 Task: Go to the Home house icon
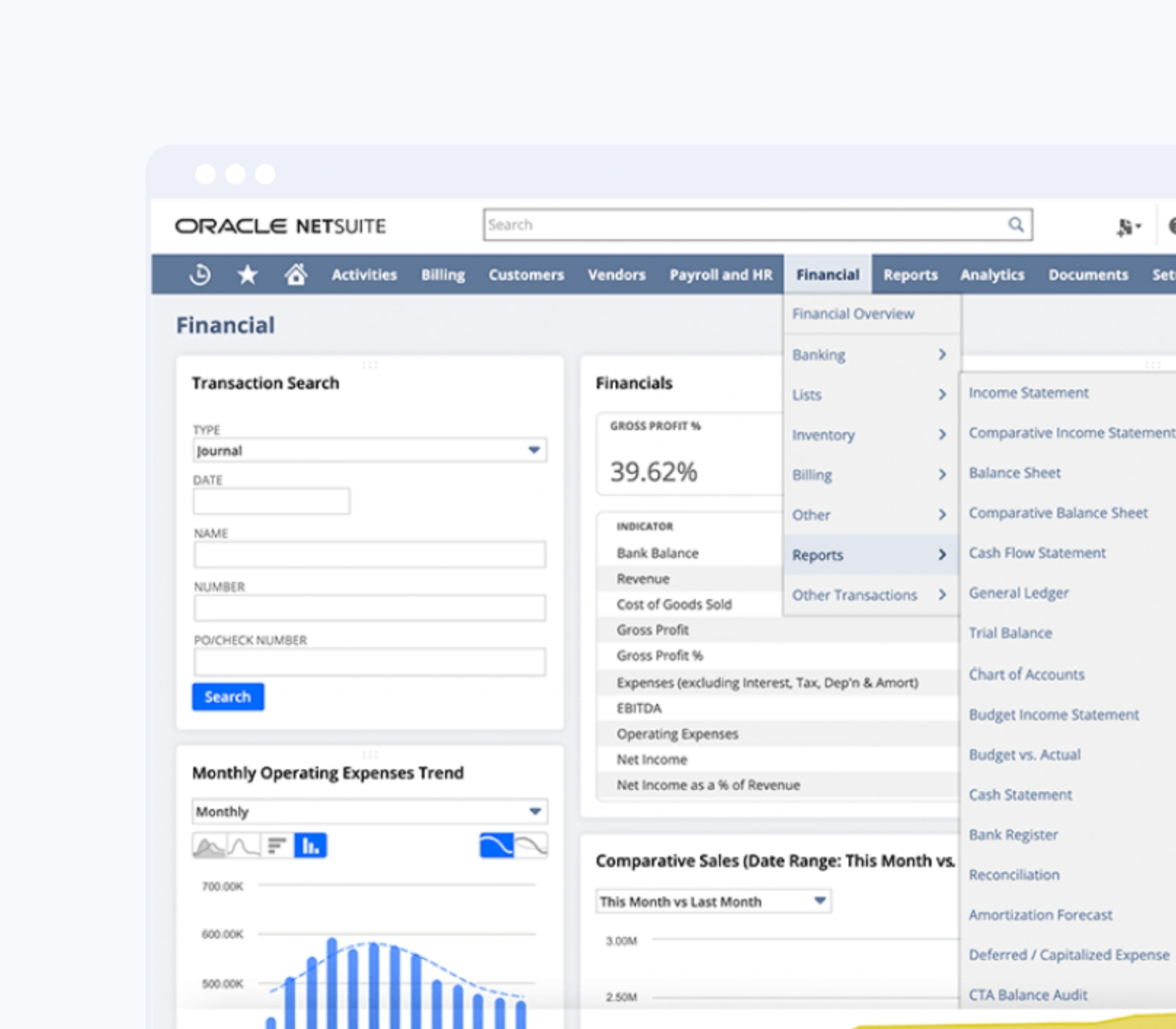295,274
